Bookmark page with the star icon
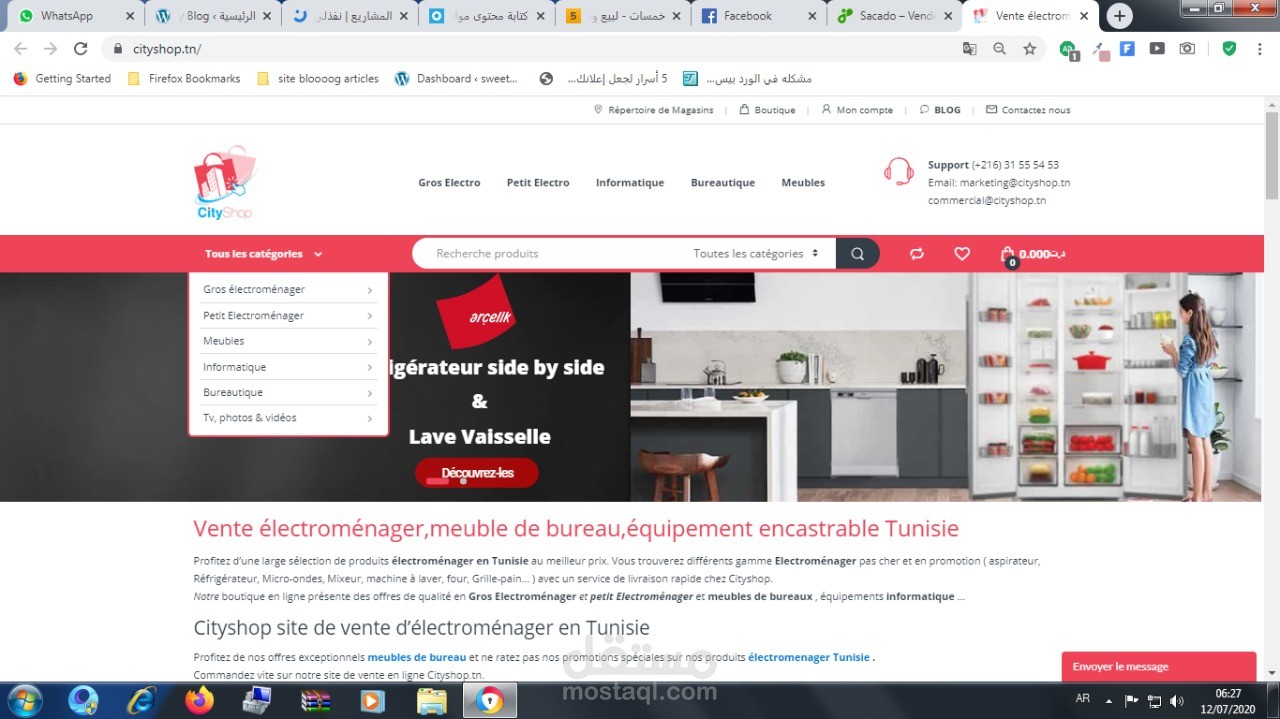The width and height of the screenshot is (1280, 719). [x=1029, y=48]
